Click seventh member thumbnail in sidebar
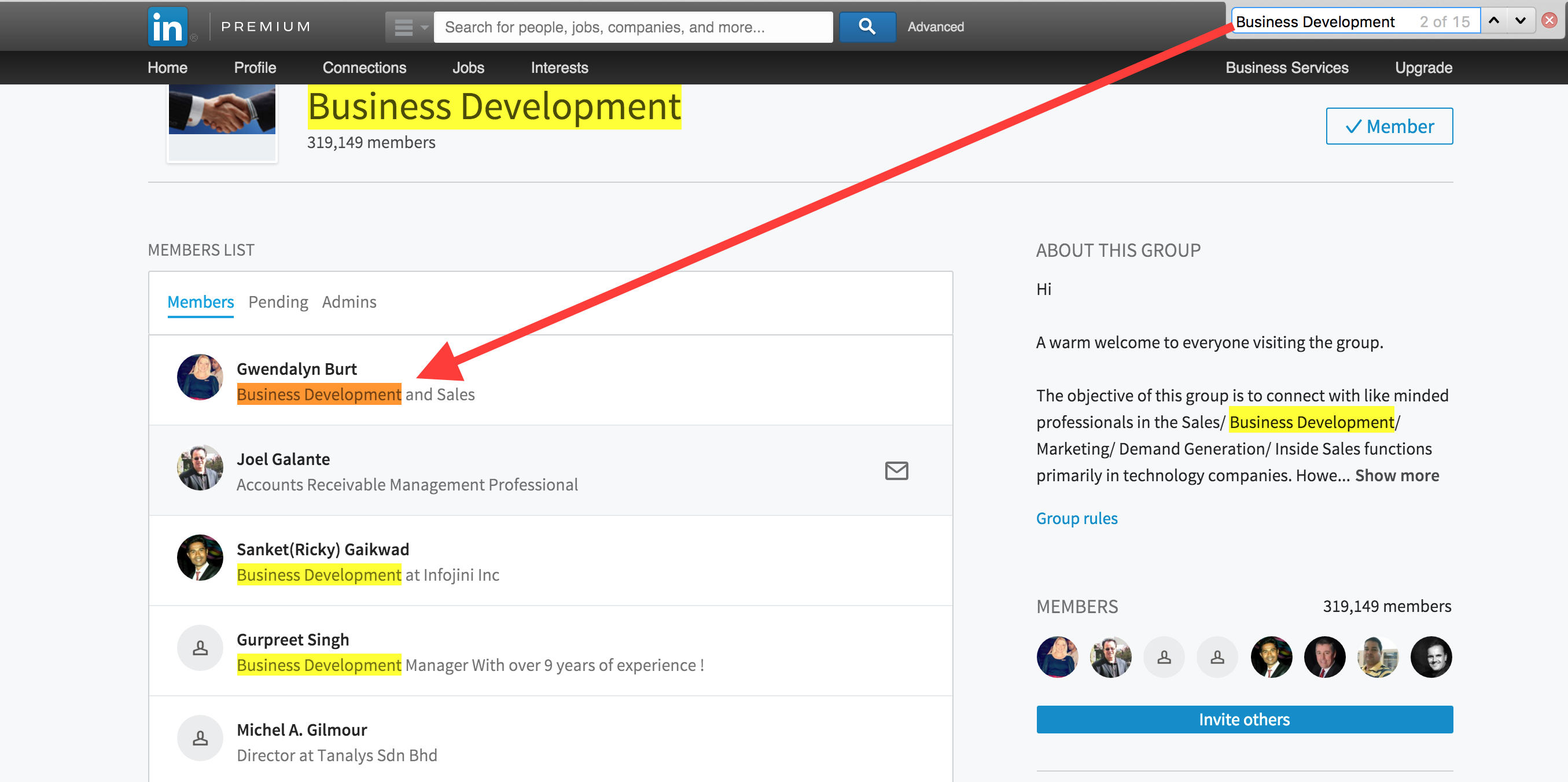This screenshot has height=782, width=1568. click(1378, 657)
